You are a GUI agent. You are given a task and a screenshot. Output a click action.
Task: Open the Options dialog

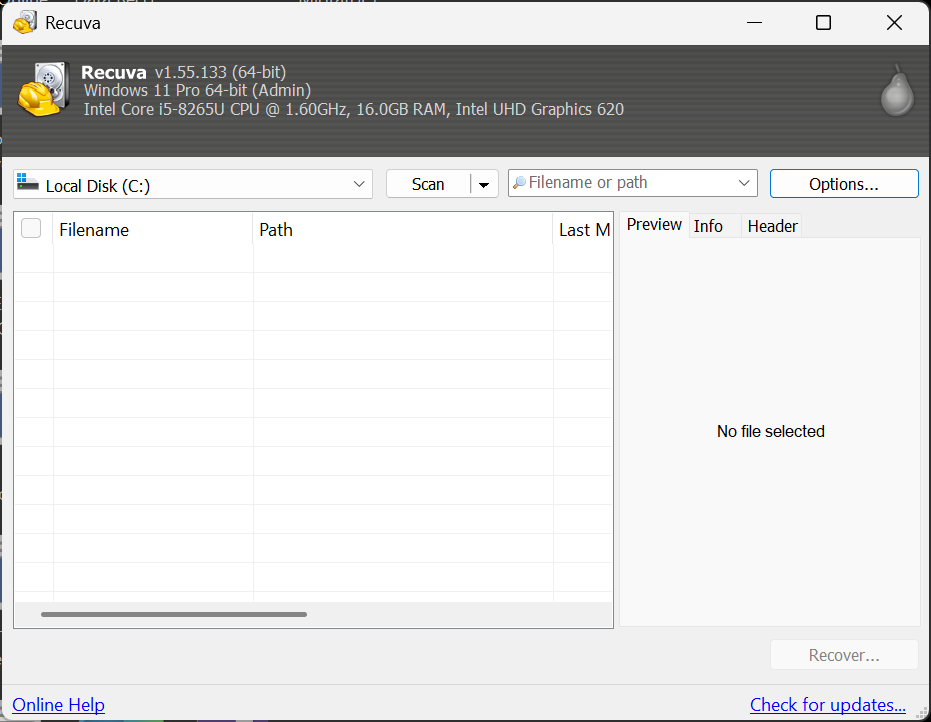[844, 184]
